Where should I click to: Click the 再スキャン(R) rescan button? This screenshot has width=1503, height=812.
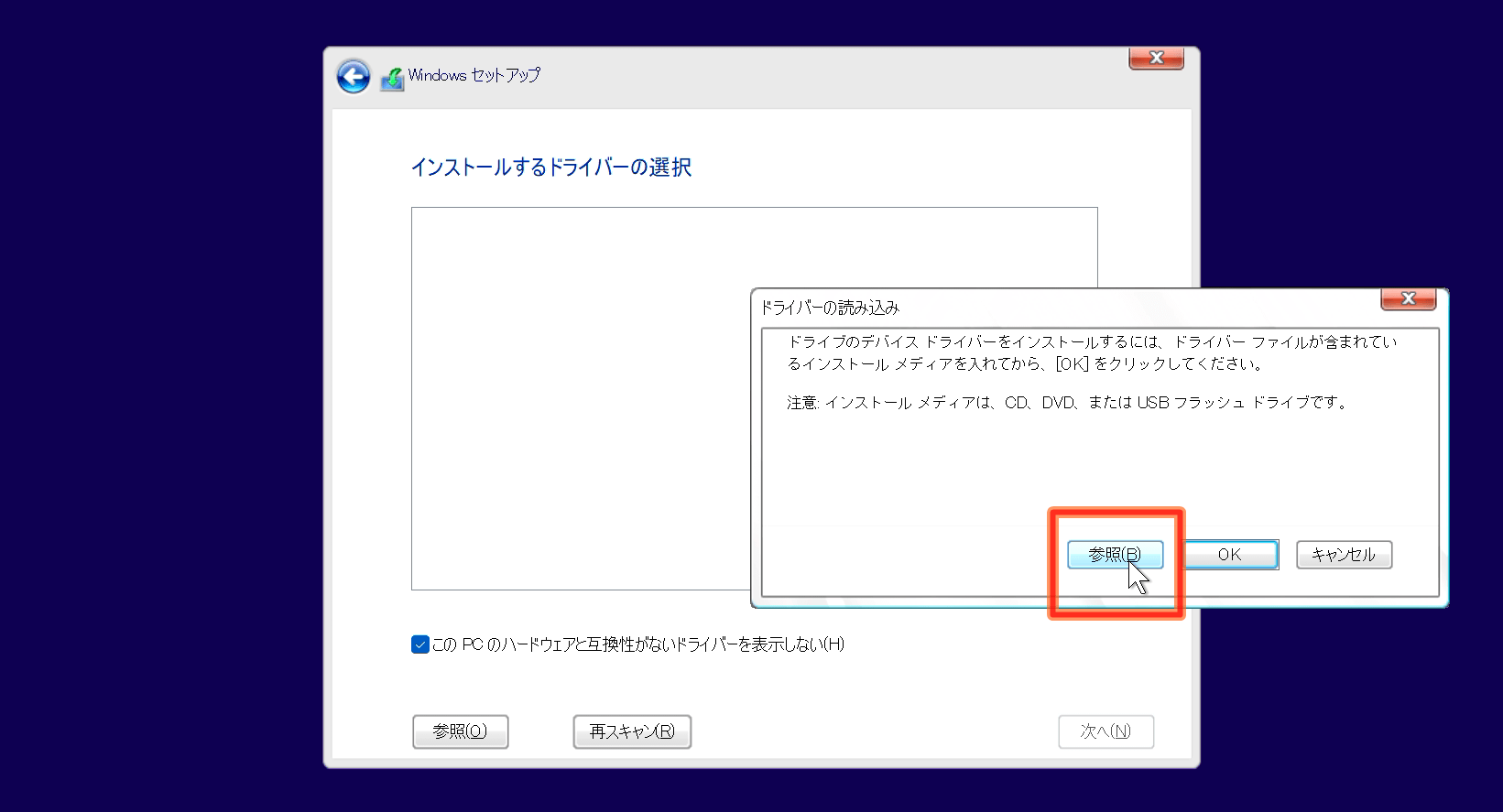coord(632,731)
